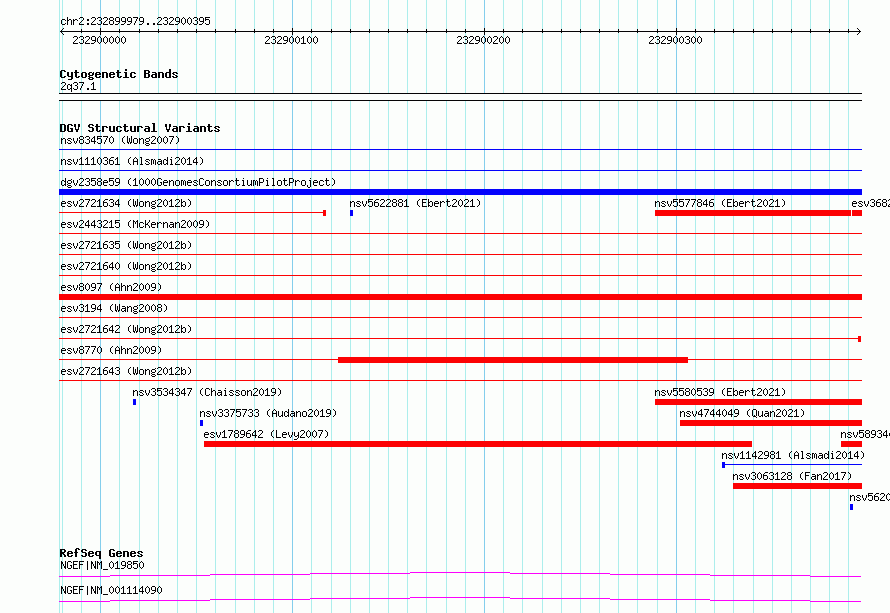Click ruler position 232900300
Viewport: 890px width, 613px height.
coord(675,40)
